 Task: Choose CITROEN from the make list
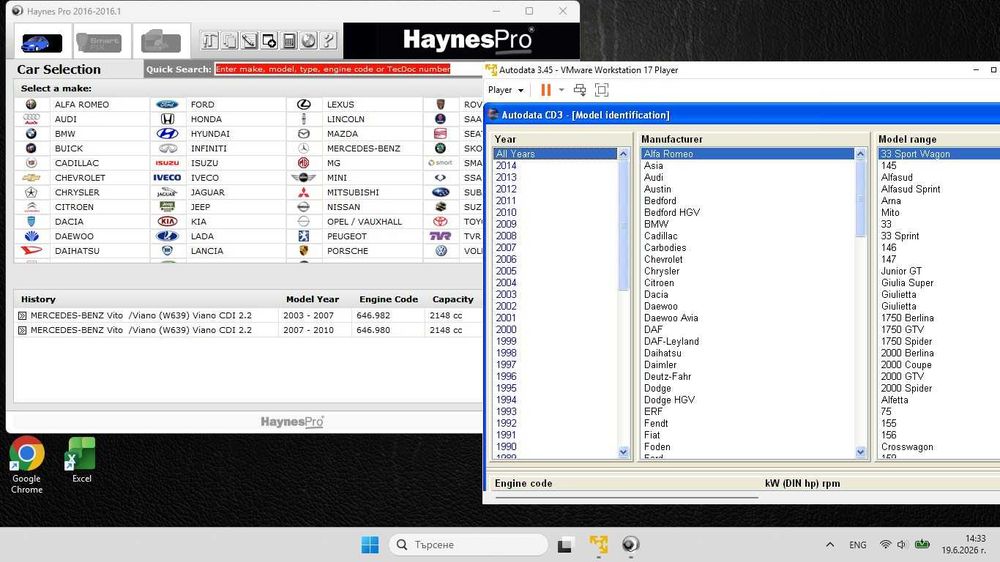pos(74,207)
